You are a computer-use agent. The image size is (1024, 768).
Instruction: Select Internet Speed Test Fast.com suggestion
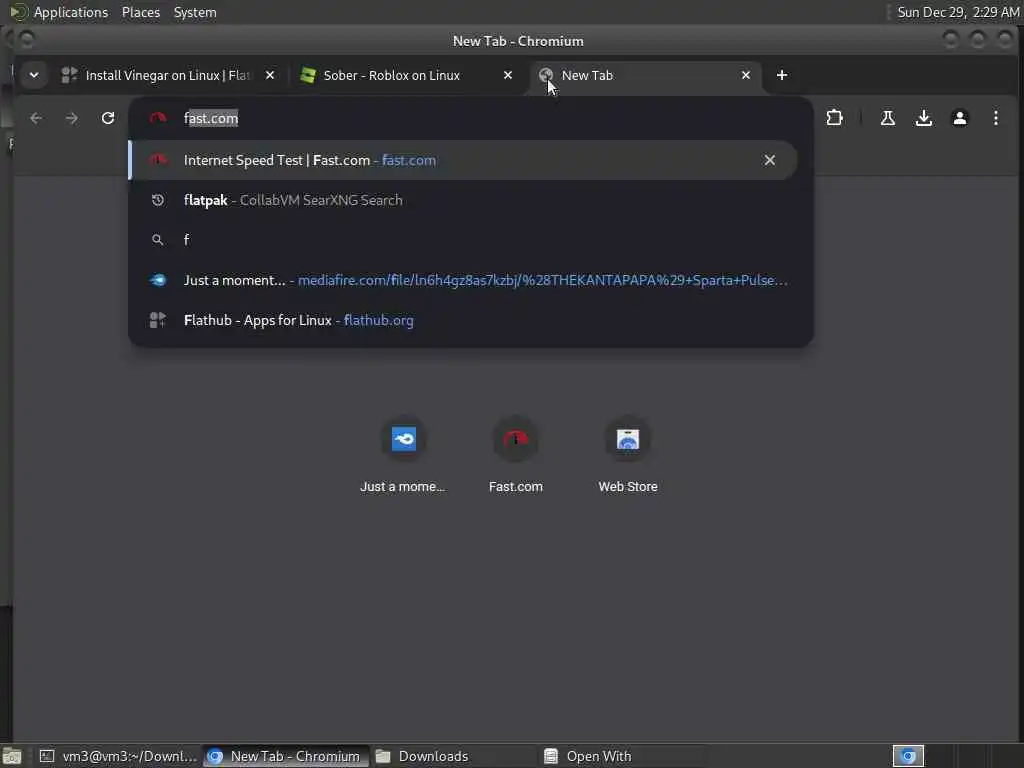point(462,160)
